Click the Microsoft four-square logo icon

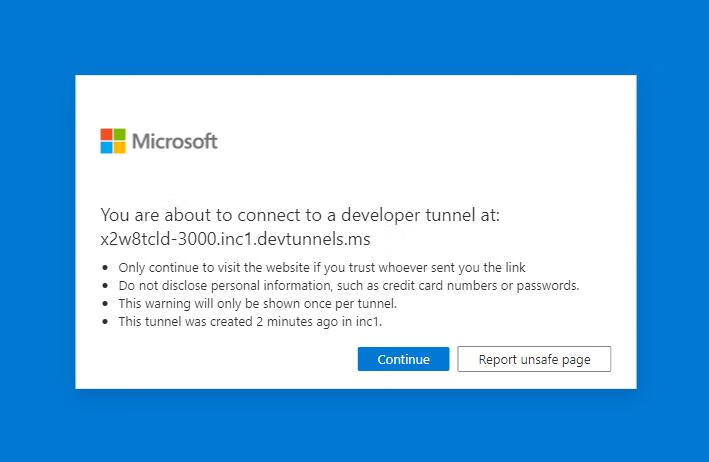(113, 141)
